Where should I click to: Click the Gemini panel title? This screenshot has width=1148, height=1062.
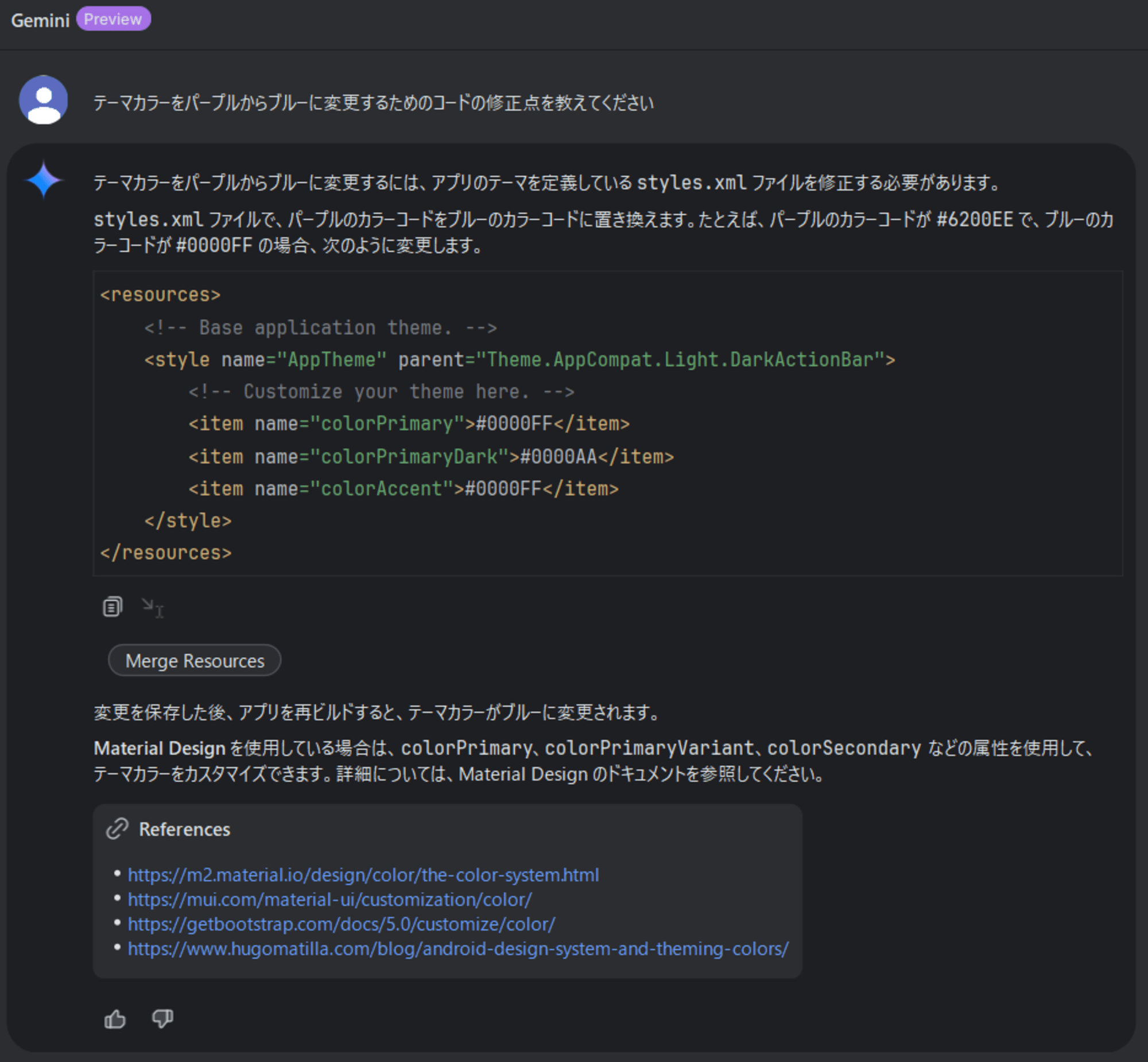click(x=40, y=21)
